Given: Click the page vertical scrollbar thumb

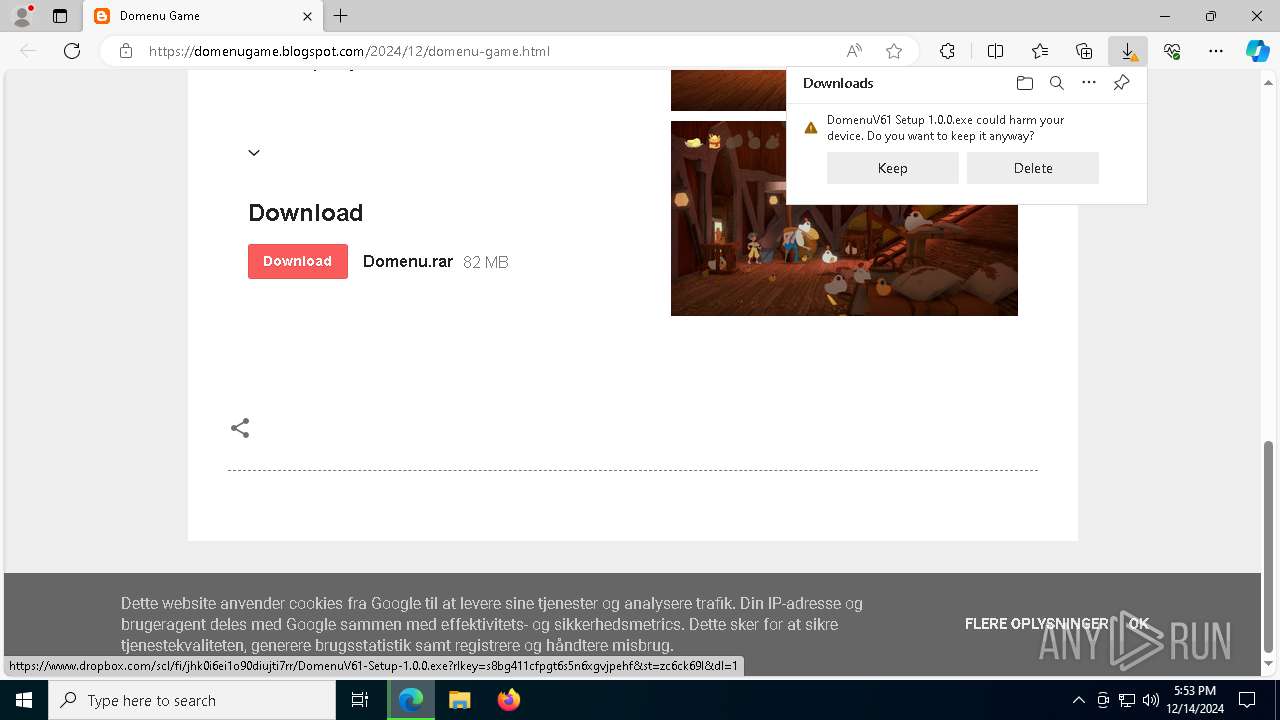Looking at the screenshot, I should (1269, 546).
